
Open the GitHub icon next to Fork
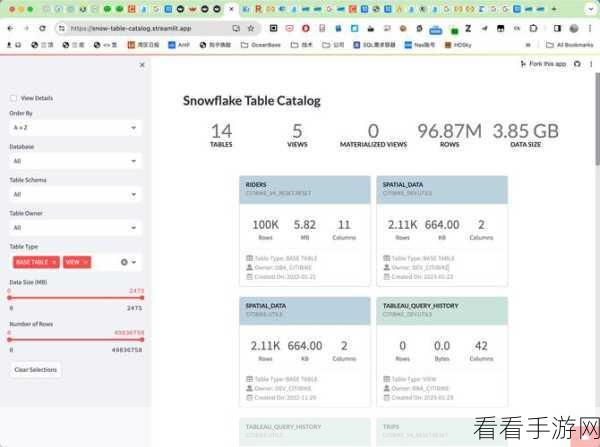(577, 64)
